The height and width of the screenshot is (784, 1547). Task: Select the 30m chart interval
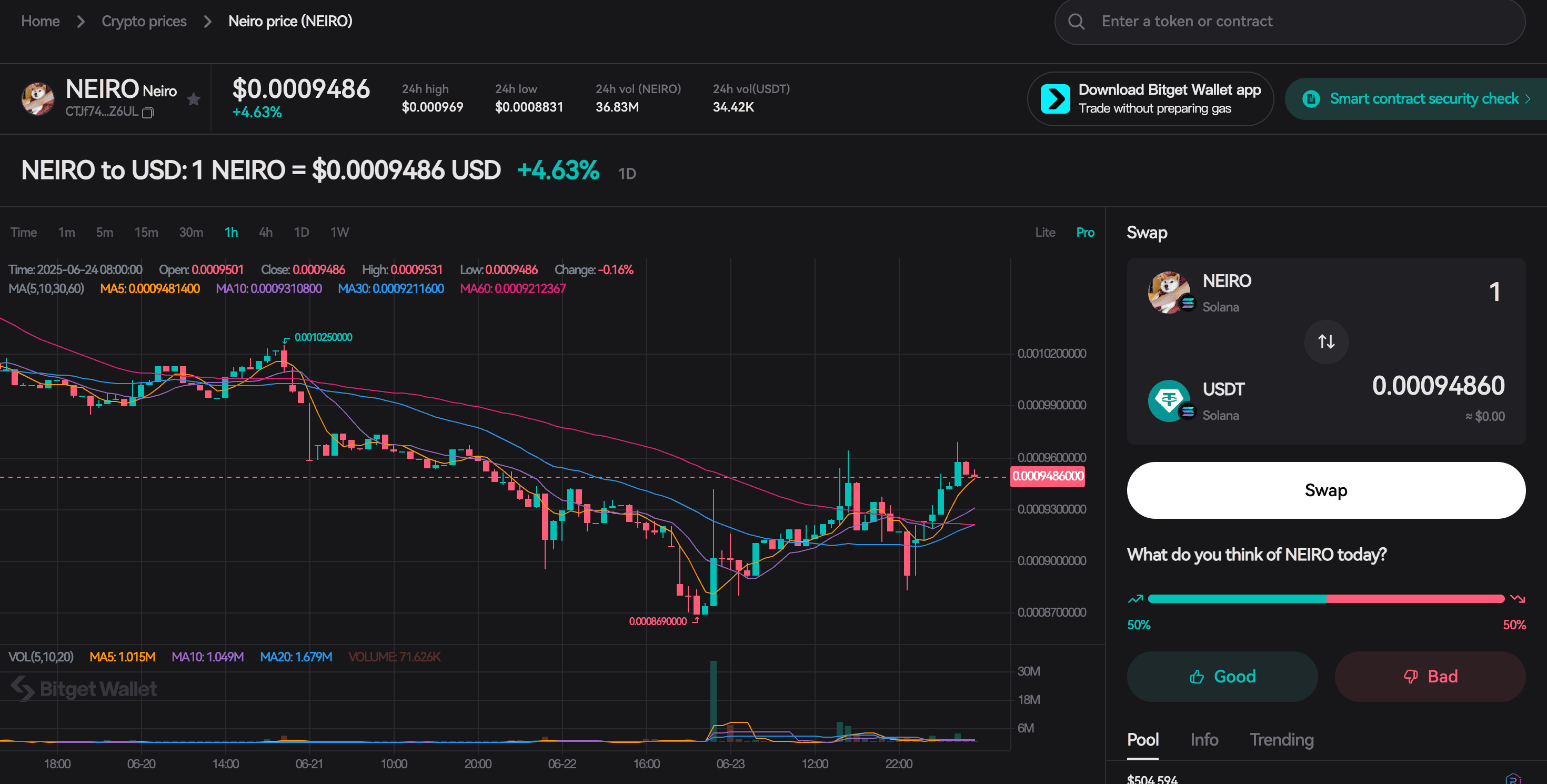[x=191, y=233]
